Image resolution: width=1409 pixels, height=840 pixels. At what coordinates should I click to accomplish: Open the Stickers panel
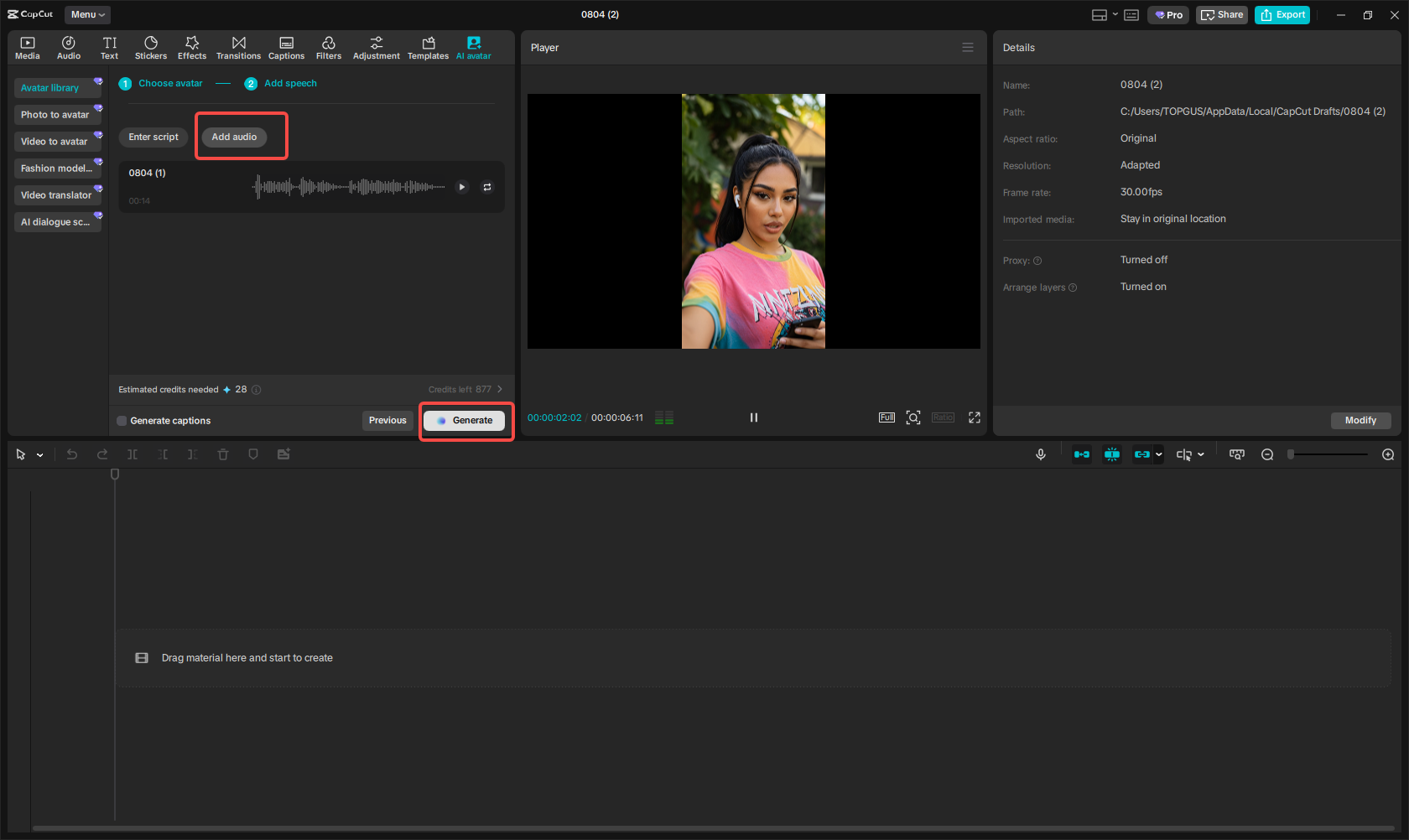150,47
